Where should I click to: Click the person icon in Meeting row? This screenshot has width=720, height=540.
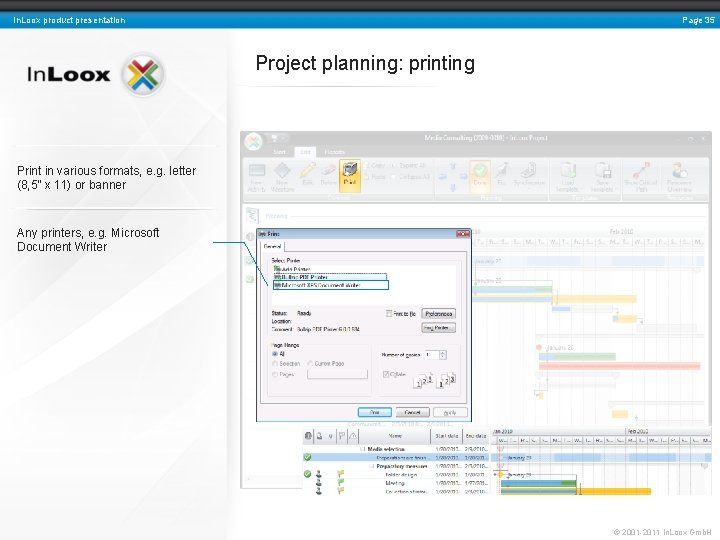pos(319,483)
